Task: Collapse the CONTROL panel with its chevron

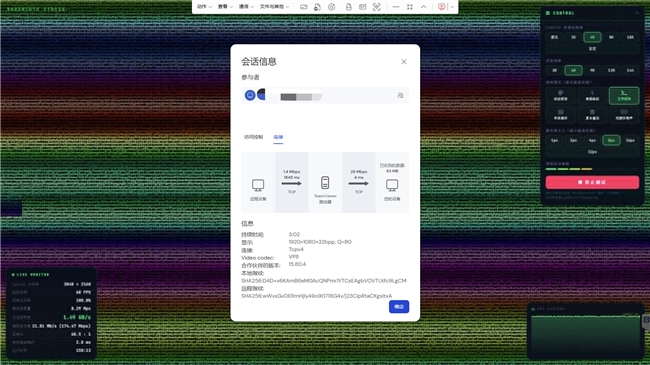Action: pos(637,13)
